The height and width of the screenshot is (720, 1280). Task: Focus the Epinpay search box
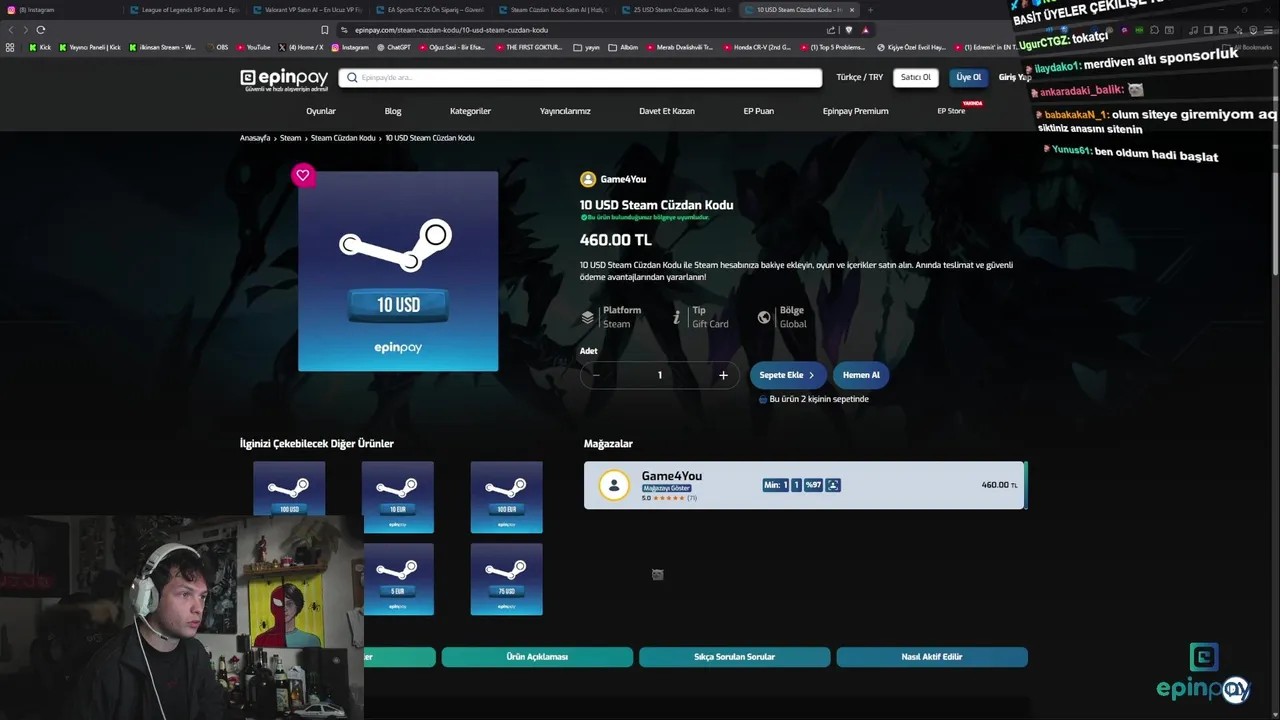coord(580,78)
